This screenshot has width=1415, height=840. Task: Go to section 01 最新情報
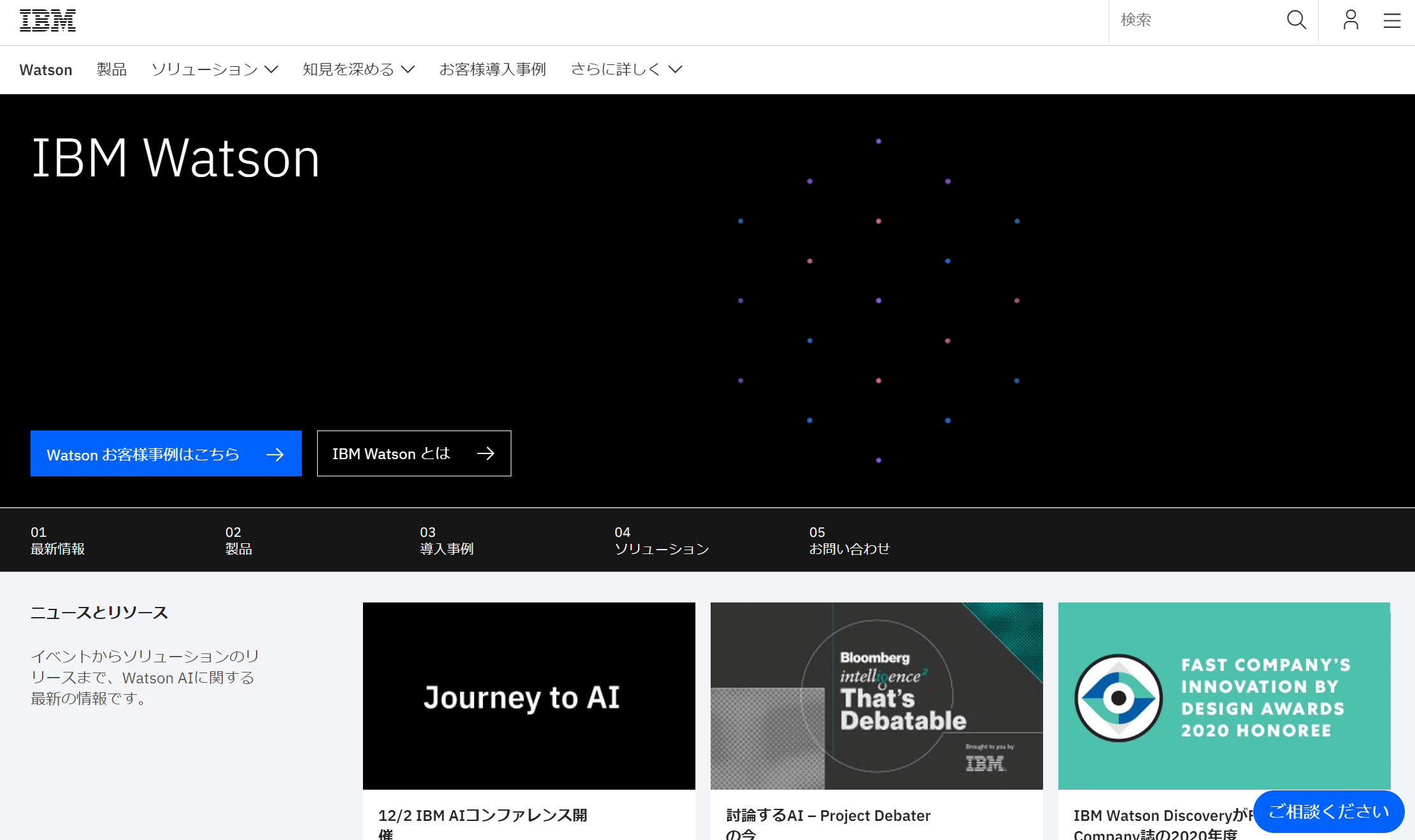pos(58,540)
